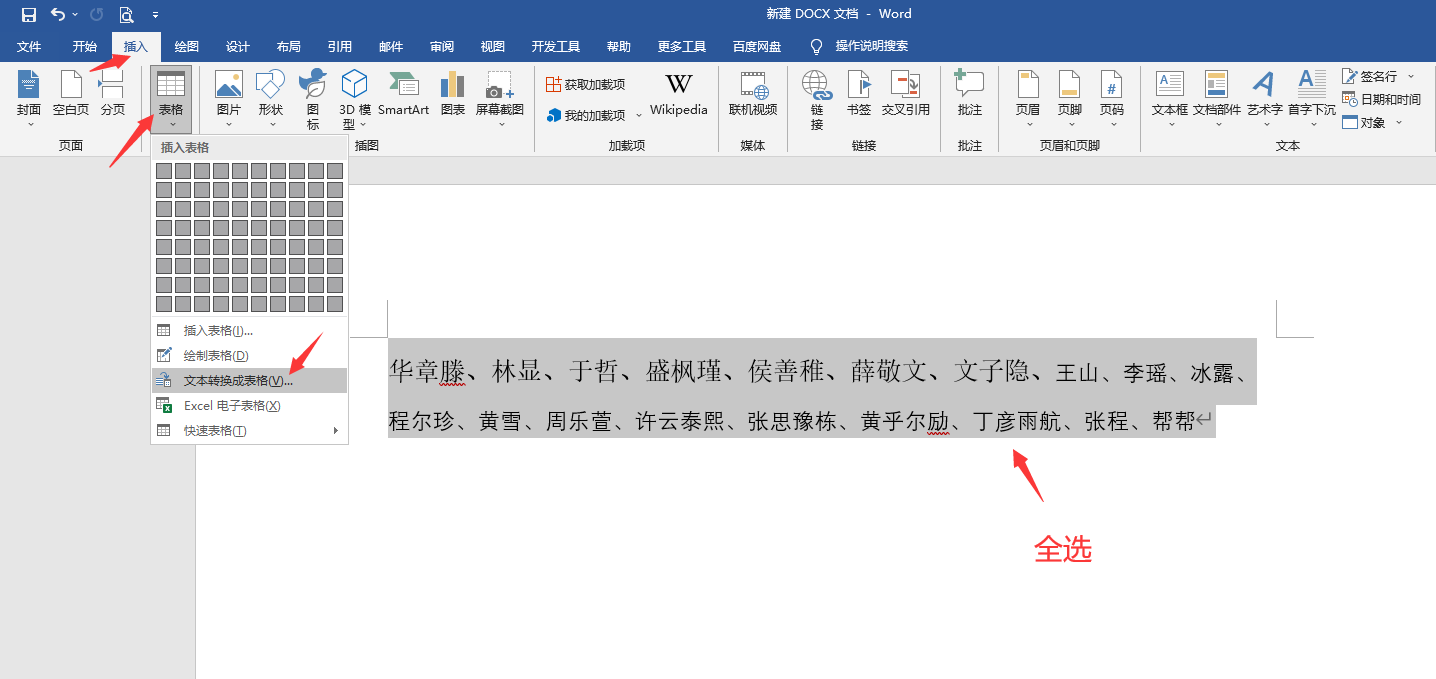Switch to the 视图 tab
The width and height of the screenshot is (1436, 679).
point(493,47)
